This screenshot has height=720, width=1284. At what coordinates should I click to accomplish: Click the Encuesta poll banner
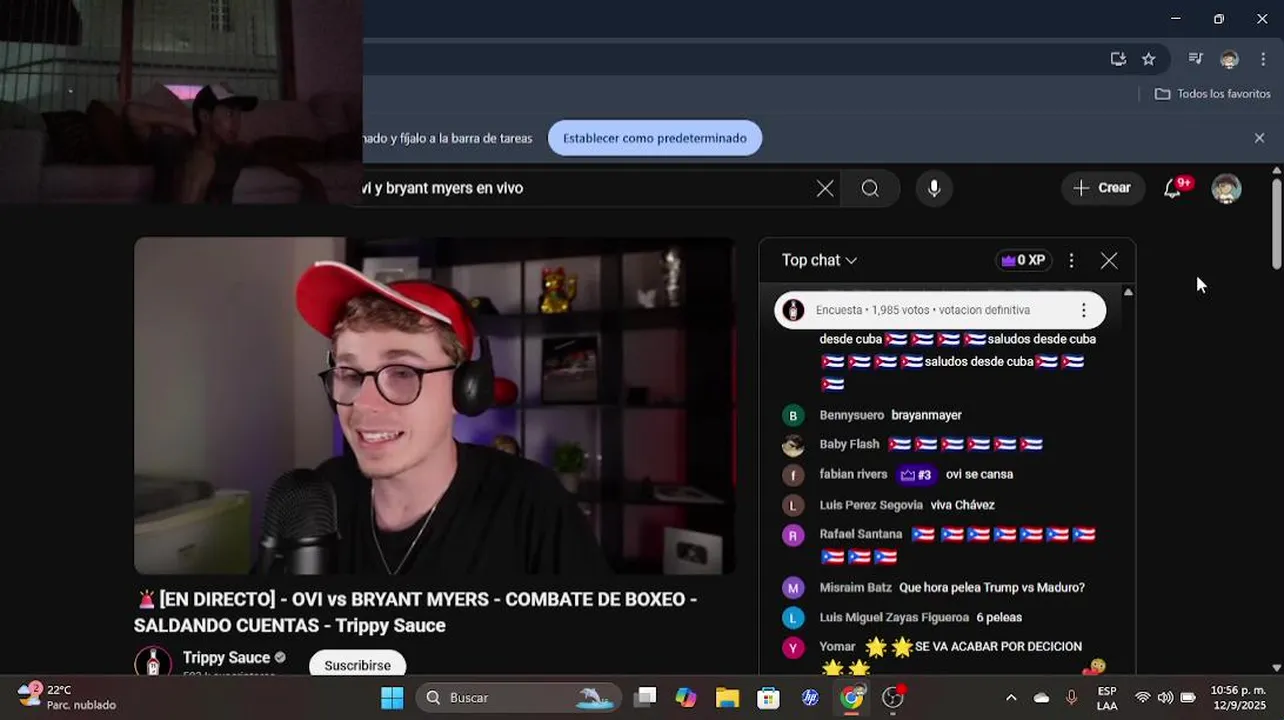[x=940, y=310]
